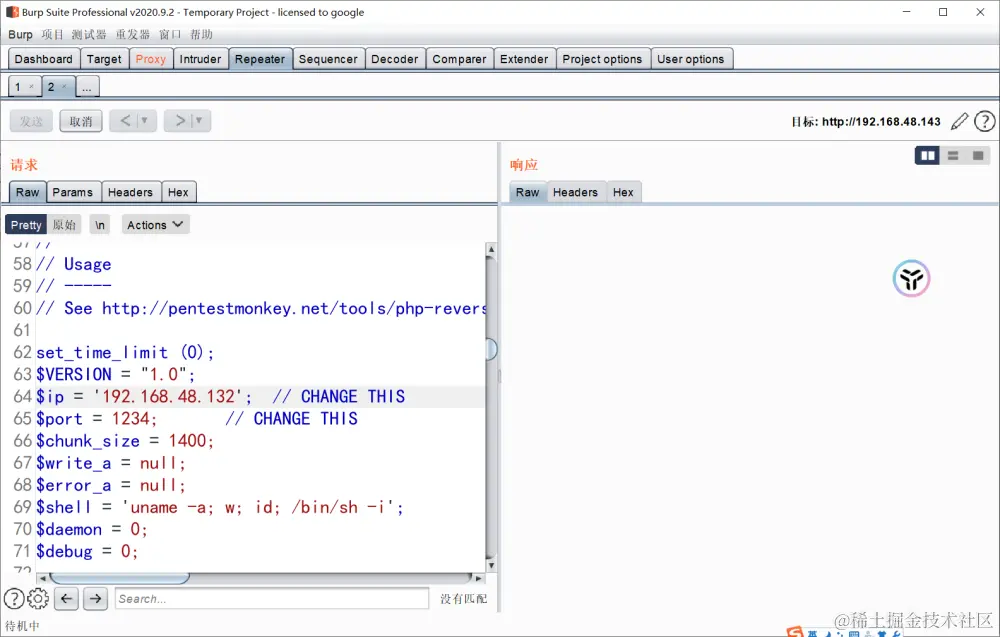Viewport: 1000px width, 637px height.
Task: Select response Raw tab
Action: pos(527,192)
